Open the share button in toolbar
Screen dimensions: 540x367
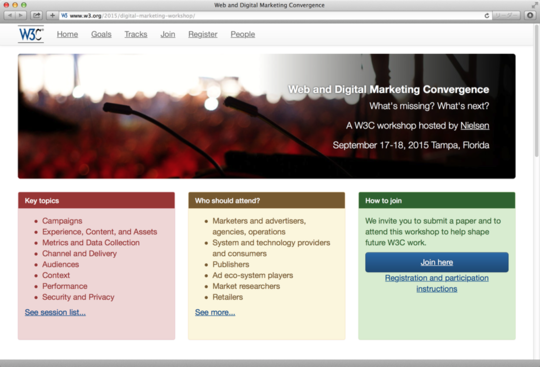coord(36,15)
